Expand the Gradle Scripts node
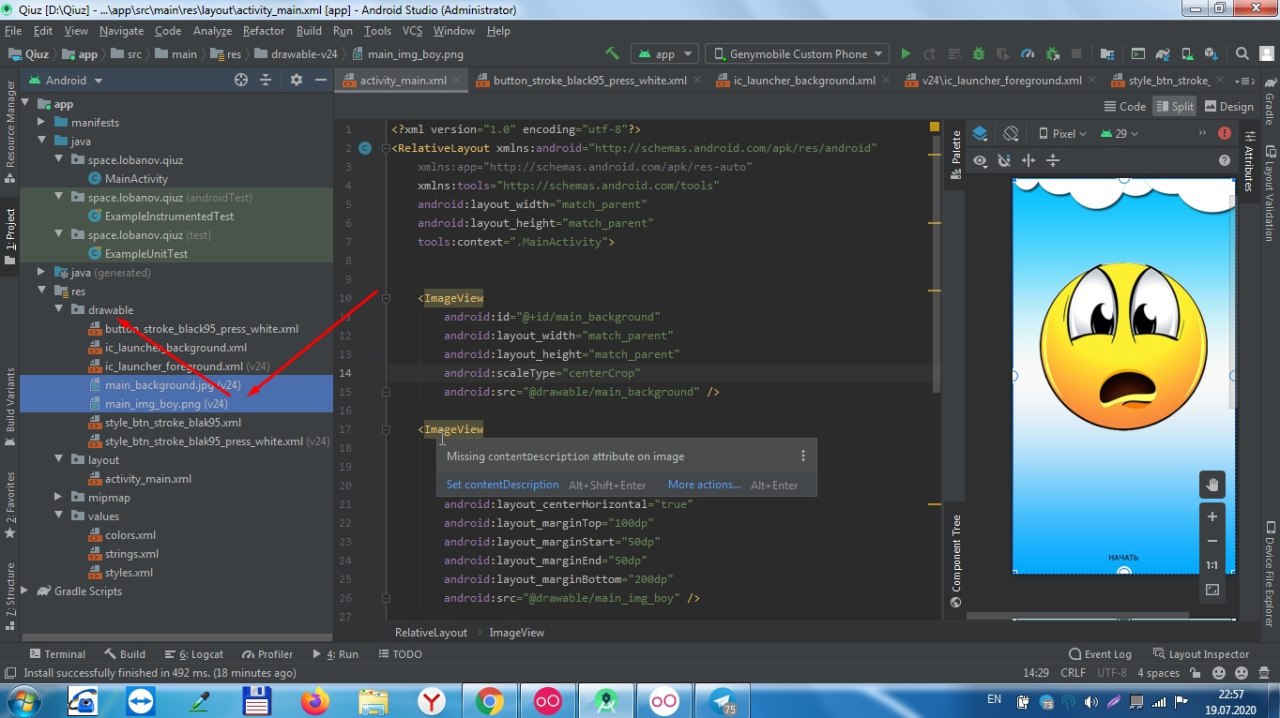 [26, 591]
